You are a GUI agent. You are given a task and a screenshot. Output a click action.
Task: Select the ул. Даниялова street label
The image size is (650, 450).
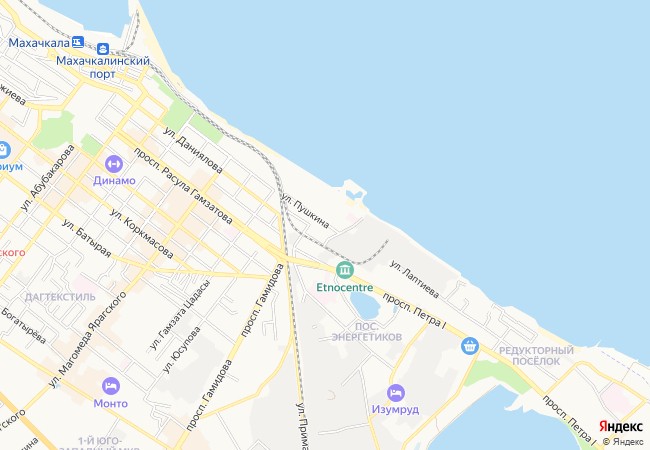click(193, 150)
